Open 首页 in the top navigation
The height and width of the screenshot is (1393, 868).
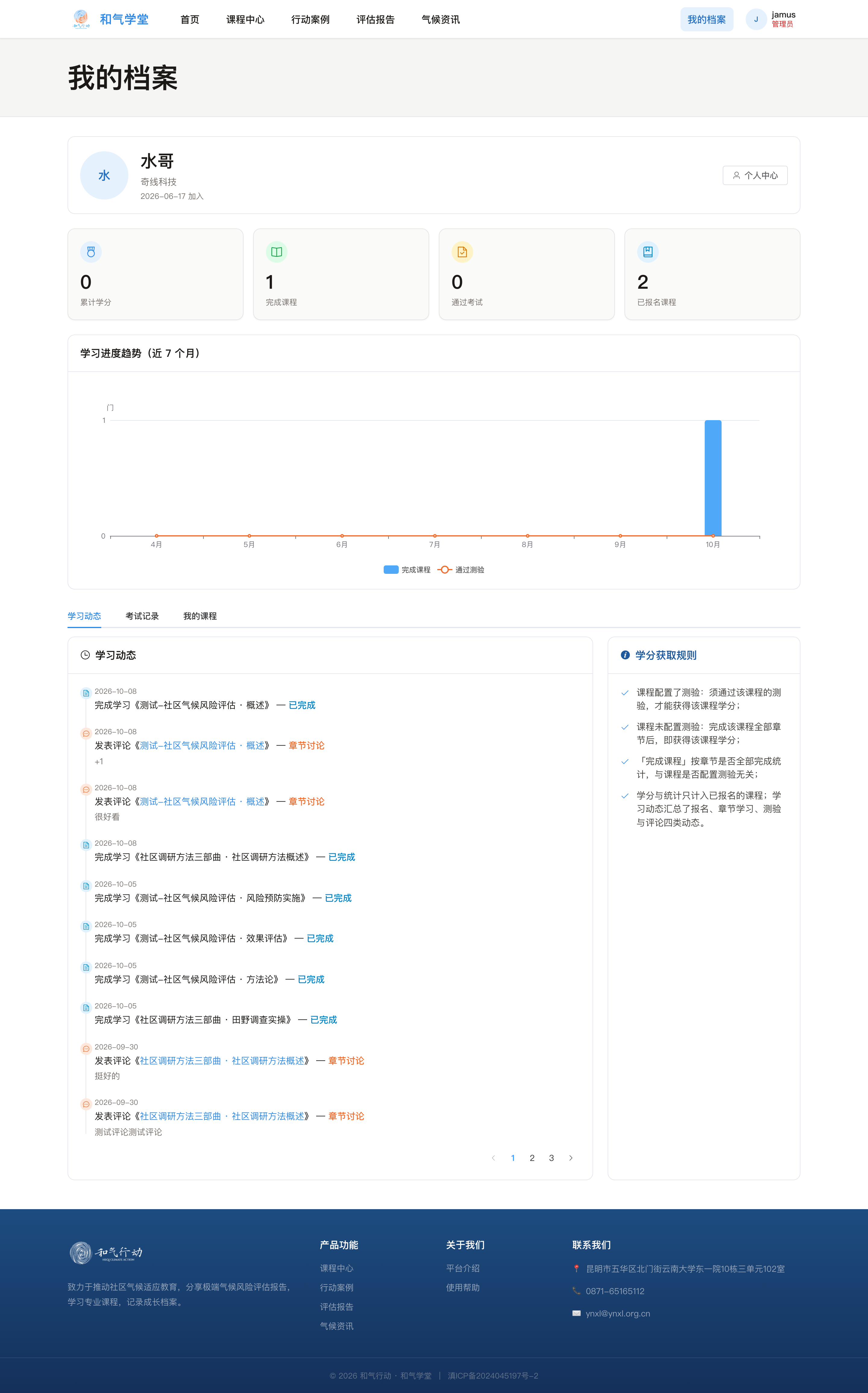190,20
